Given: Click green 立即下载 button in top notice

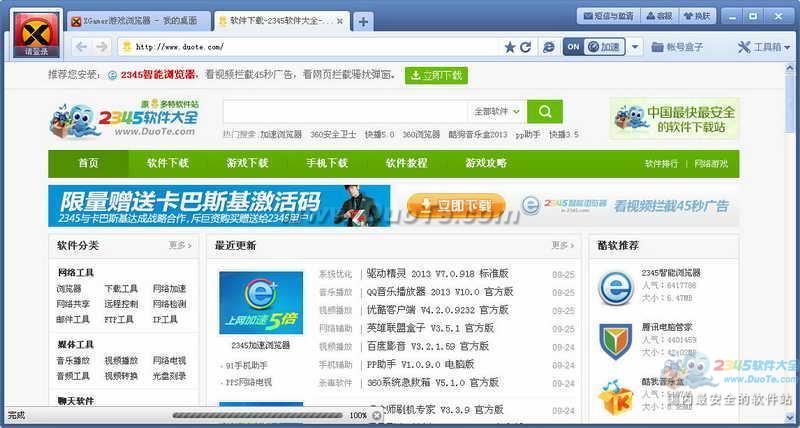Looking at the screenshot, I should click(x=436, y=75).
